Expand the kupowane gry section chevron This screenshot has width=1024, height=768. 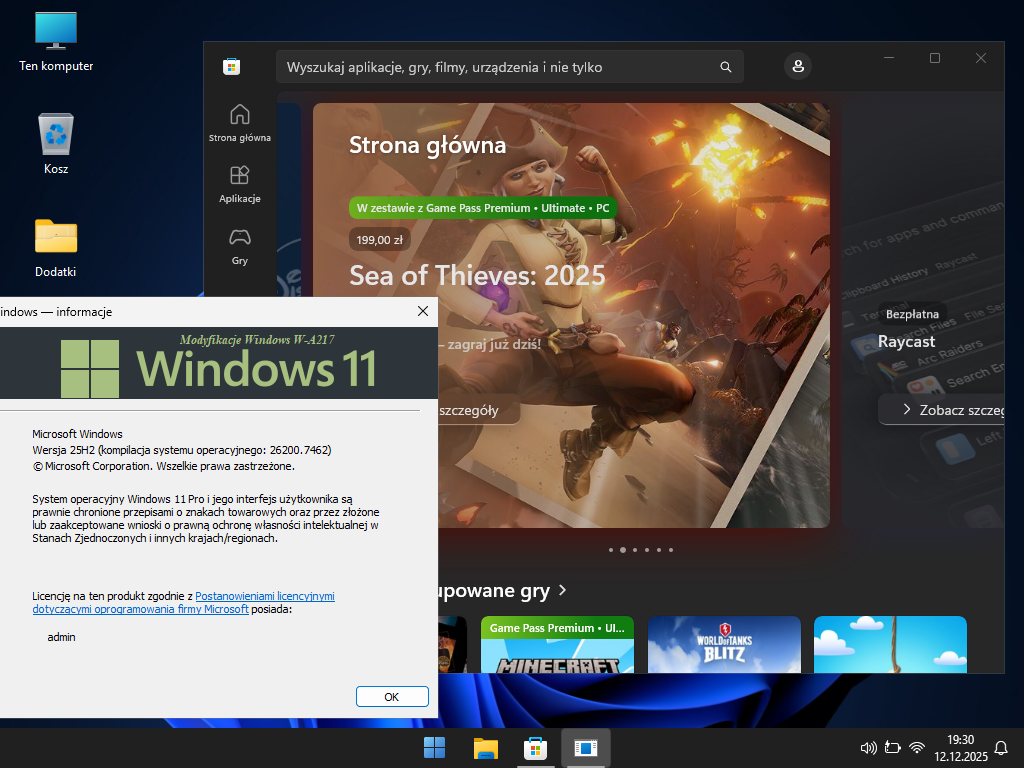[563, 590]
